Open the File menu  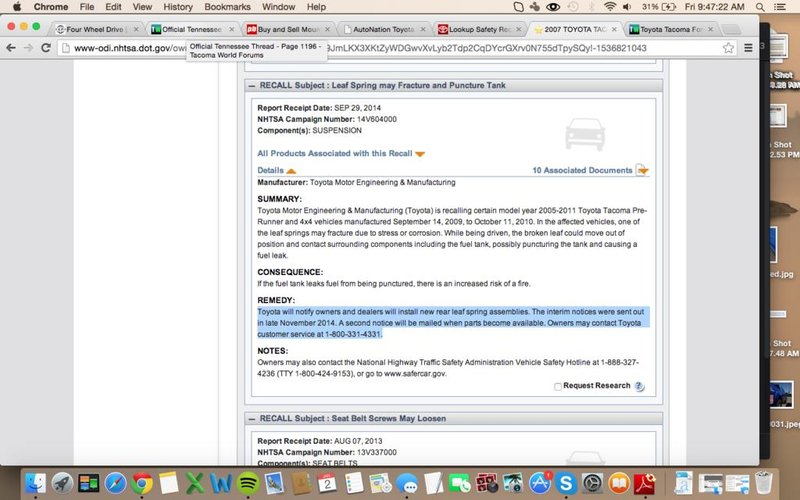[x=87, y=7]
